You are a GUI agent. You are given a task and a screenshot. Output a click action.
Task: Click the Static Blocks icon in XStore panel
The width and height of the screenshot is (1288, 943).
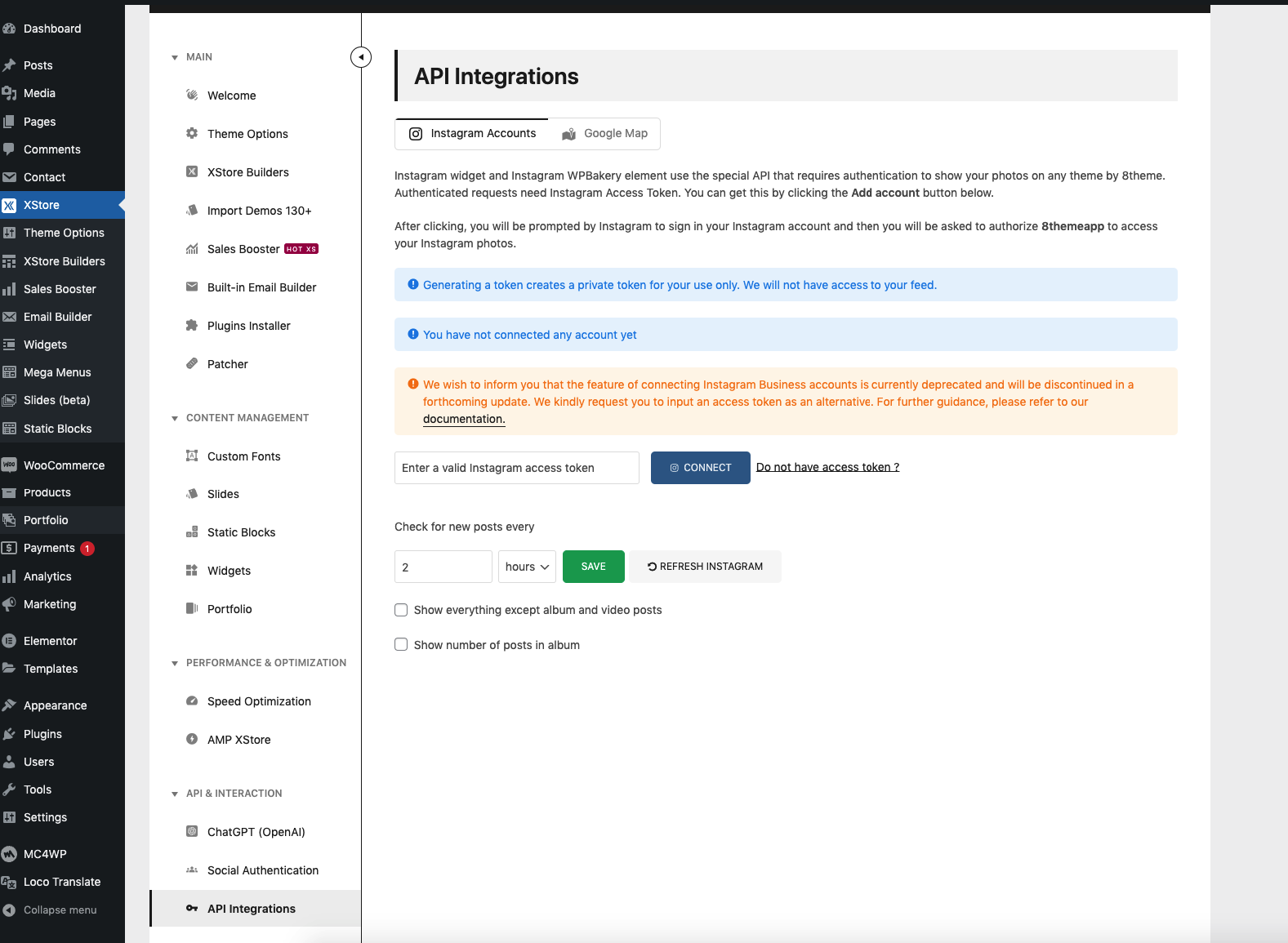click(x=192, y=532)
